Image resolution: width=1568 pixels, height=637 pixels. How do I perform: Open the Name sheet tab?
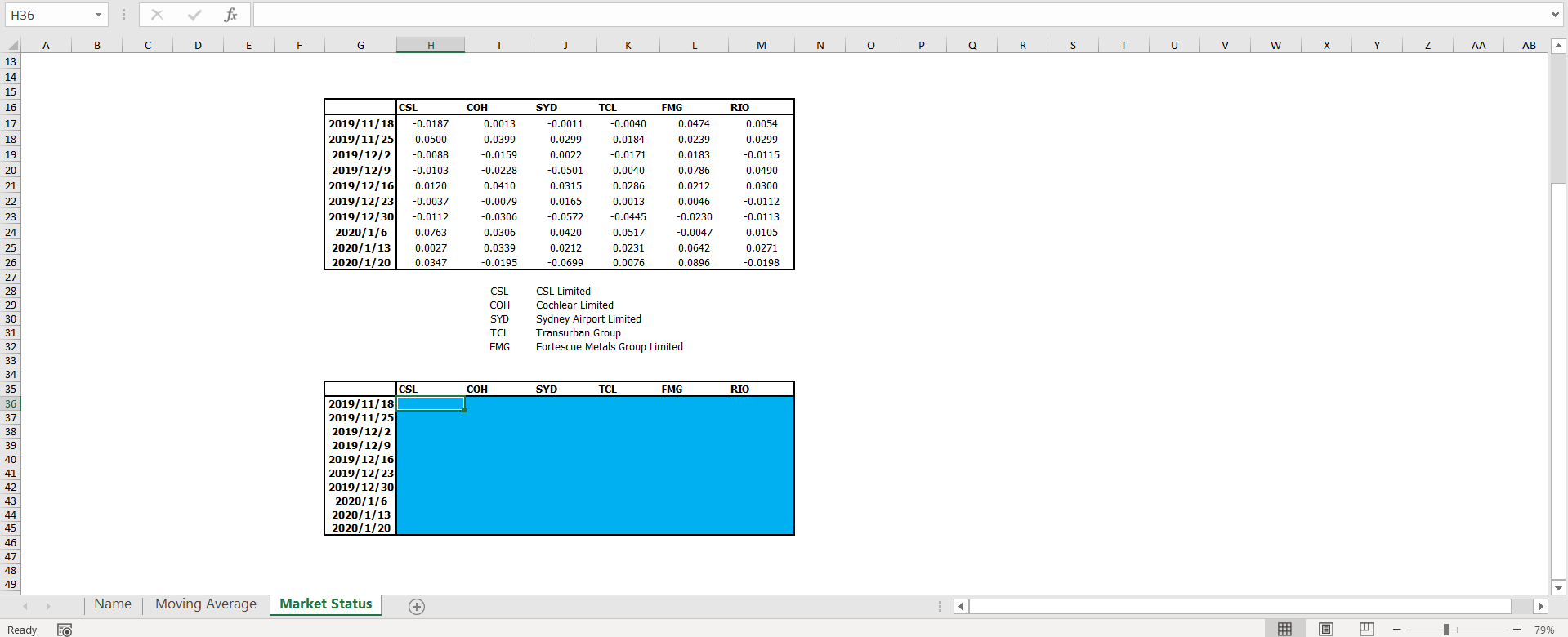(x=113, y=604)
